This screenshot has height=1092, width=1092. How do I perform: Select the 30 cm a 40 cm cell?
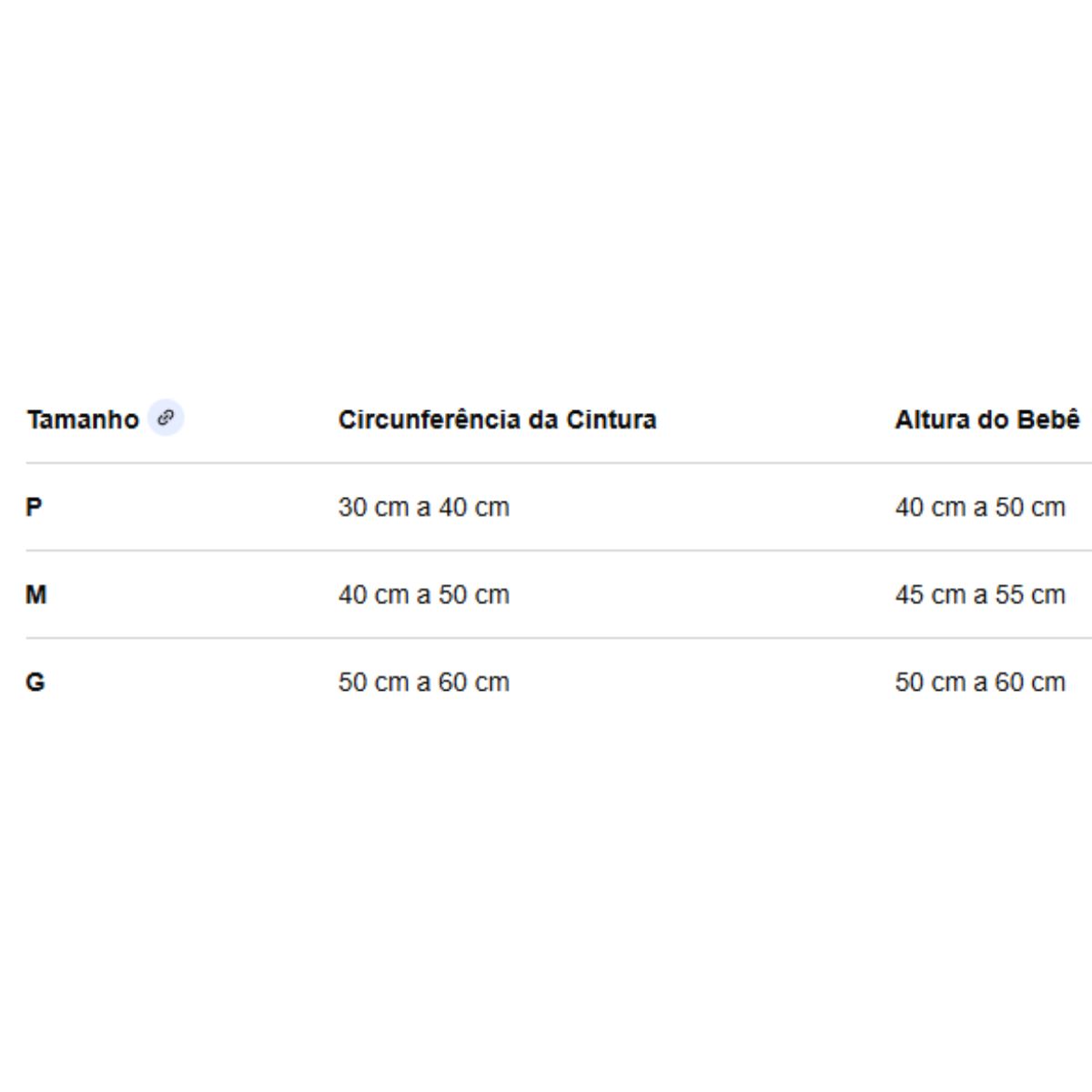[423, 507]
